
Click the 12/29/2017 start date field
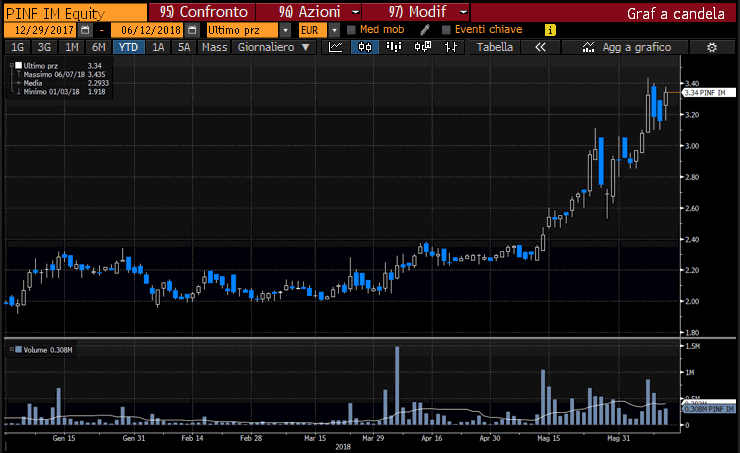pyautogui.click(x=40, y=30)
